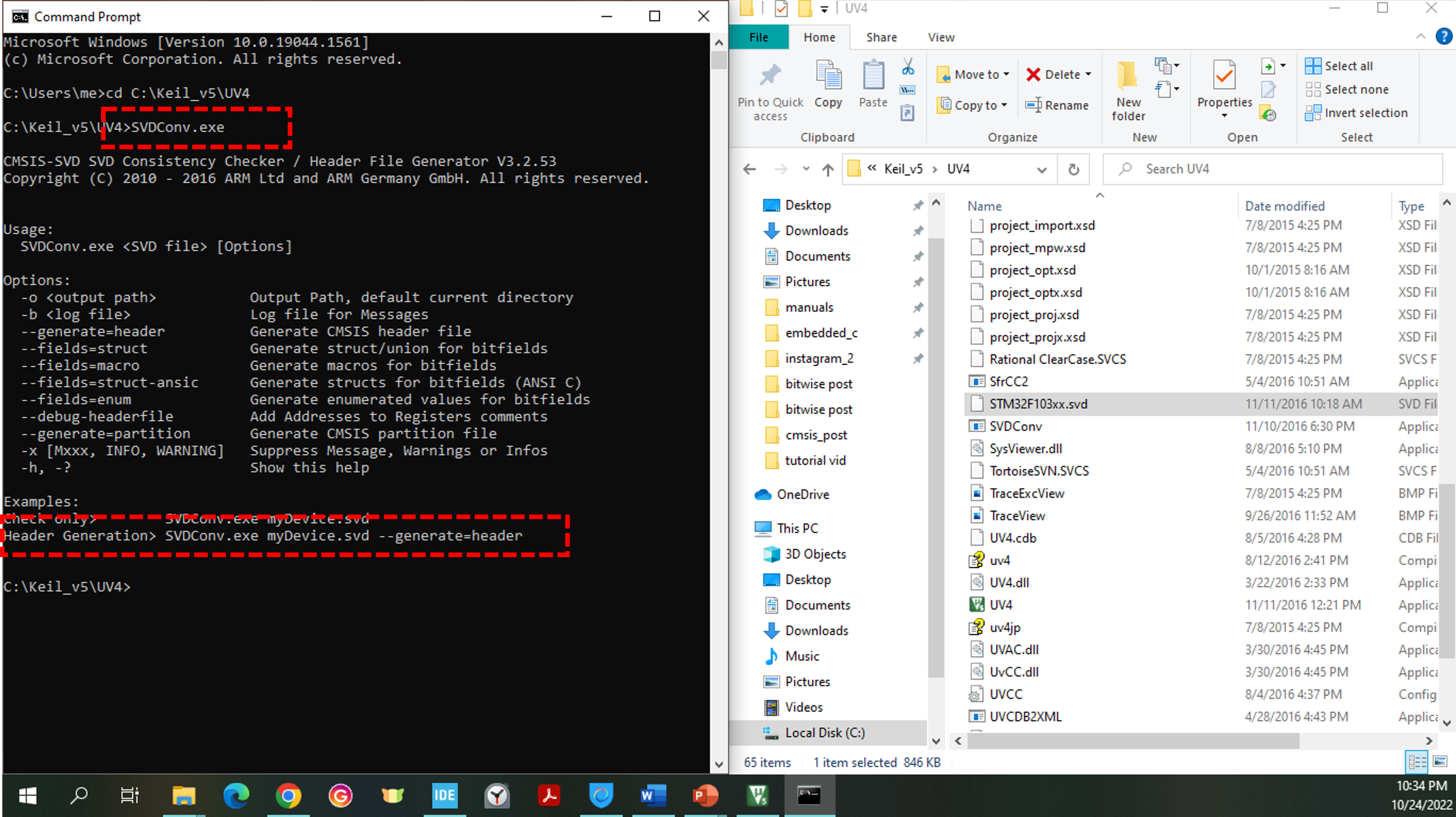Open Recent locations dropdown arrow
Screen dimensions: 1456x817
pyautogui.click(x=806, y=169)
